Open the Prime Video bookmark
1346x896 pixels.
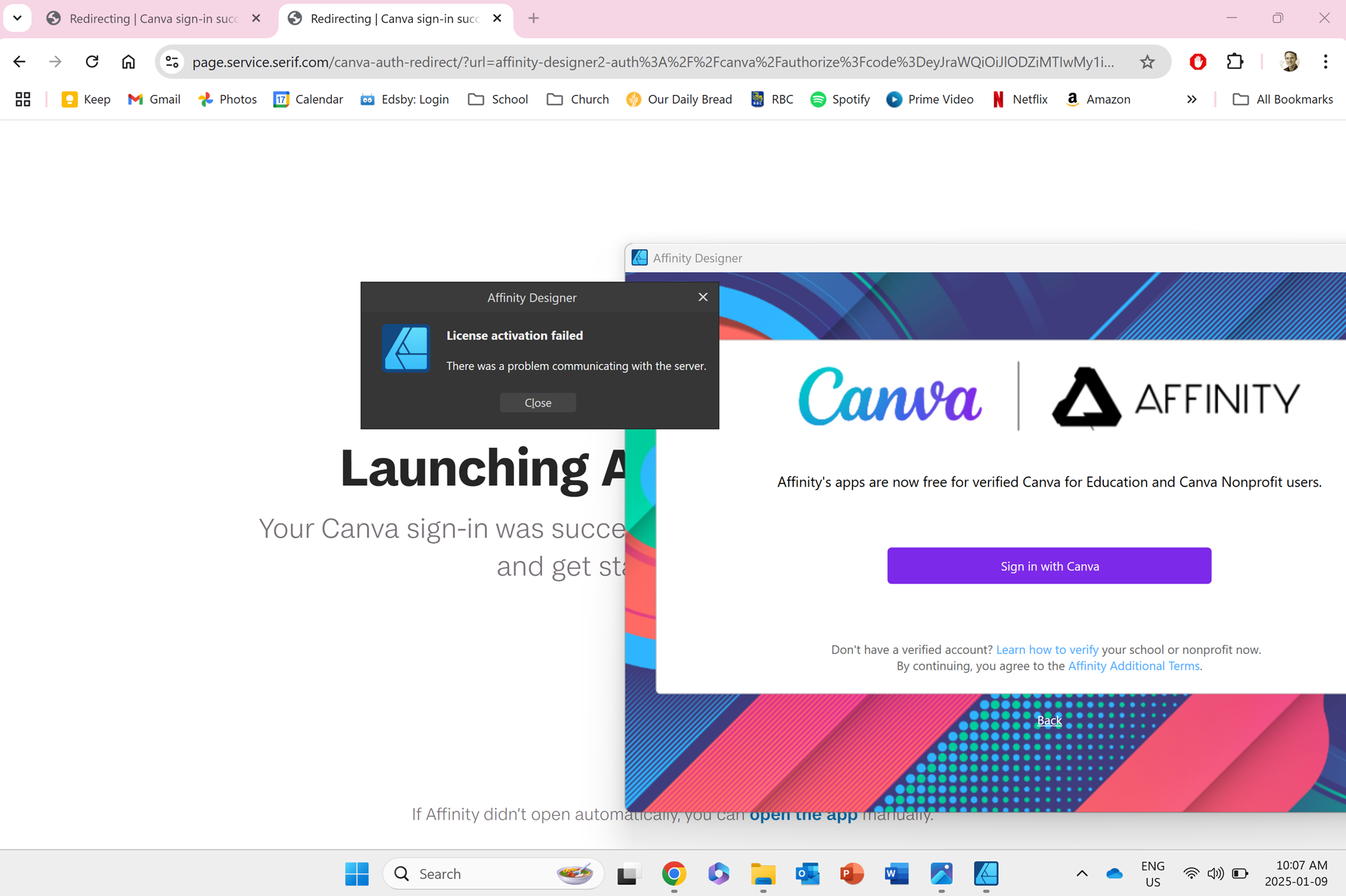[x=930, y=99]
